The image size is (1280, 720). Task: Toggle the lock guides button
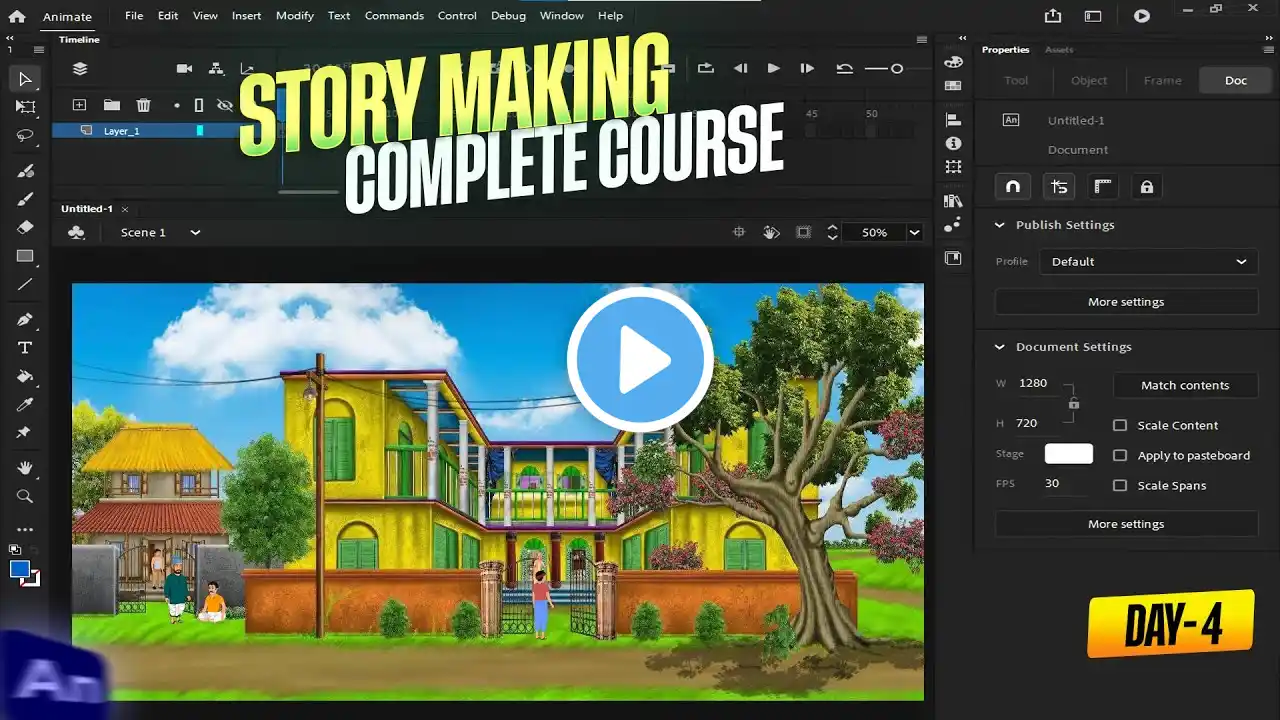pyautogui.click(x=1147, y=187)
